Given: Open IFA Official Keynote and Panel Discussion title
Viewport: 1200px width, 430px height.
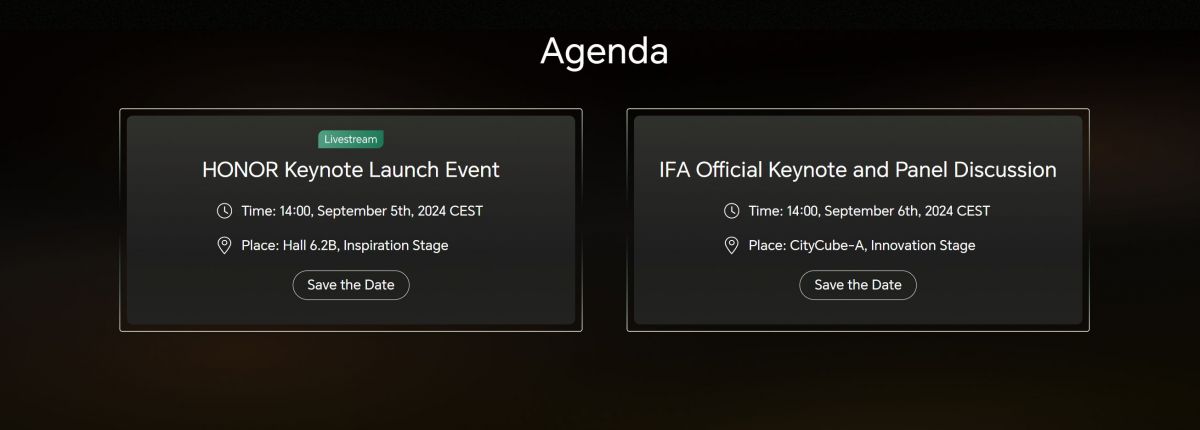Looking at the screenshot, I should pos(858,170).
